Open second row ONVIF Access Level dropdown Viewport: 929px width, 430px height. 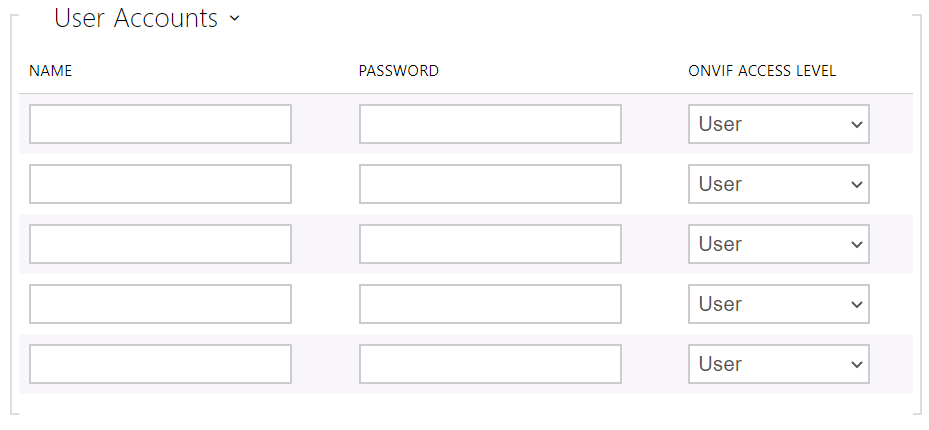pyautogui.click(x=778, y=184)
